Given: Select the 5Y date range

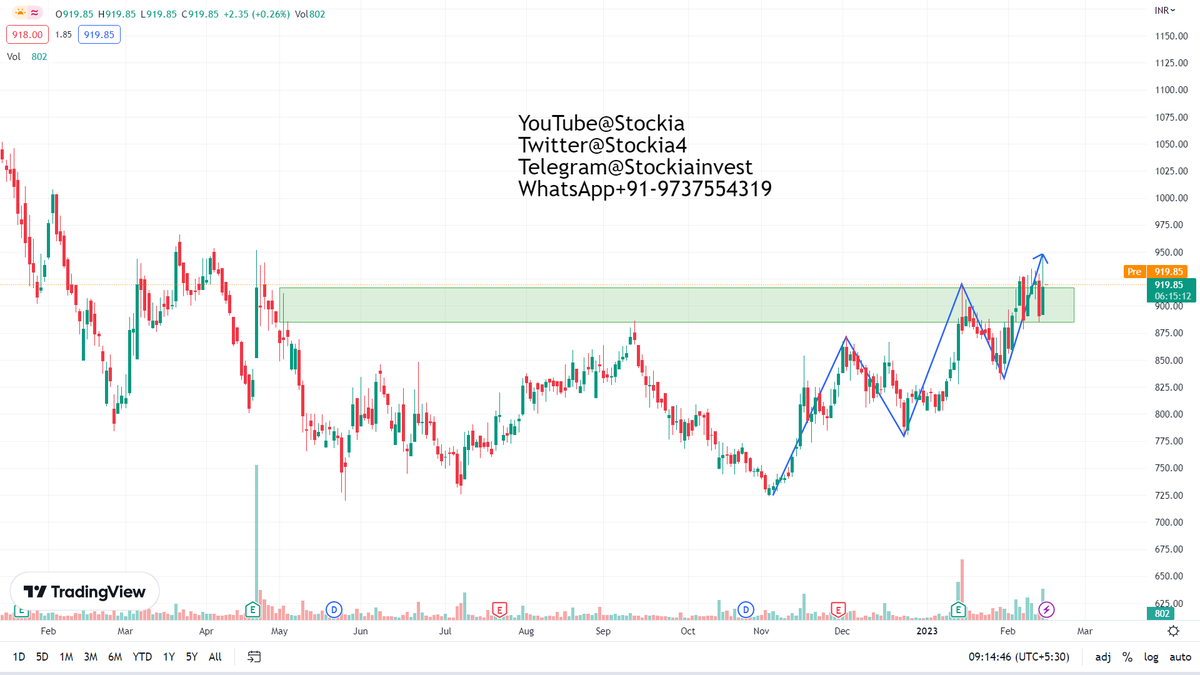Looking at the screenshot, I should coord(190,657).
